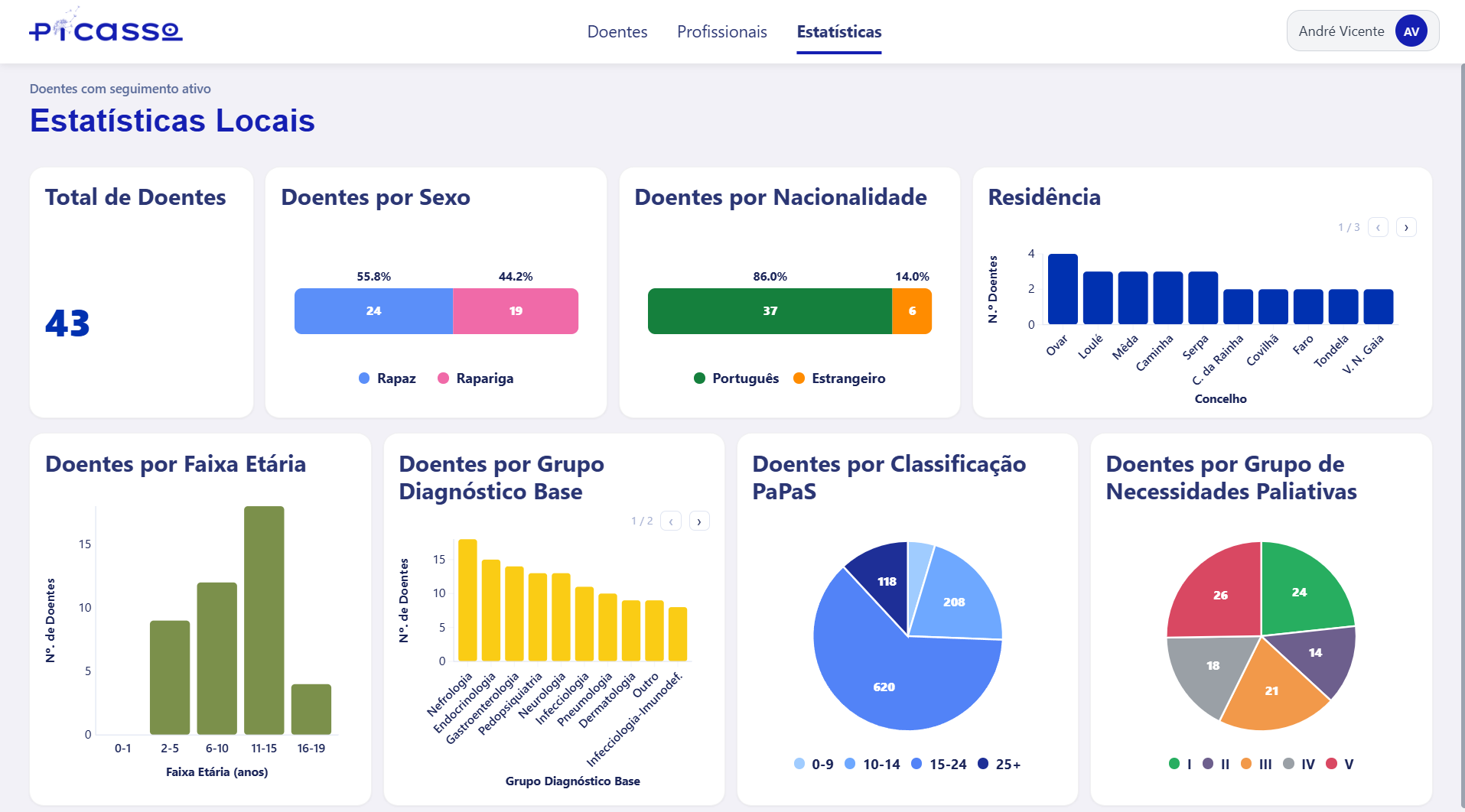Screen dimensions: 1465x812
Task: Click the AV user avatar
Action: [x=1411, y=31]
